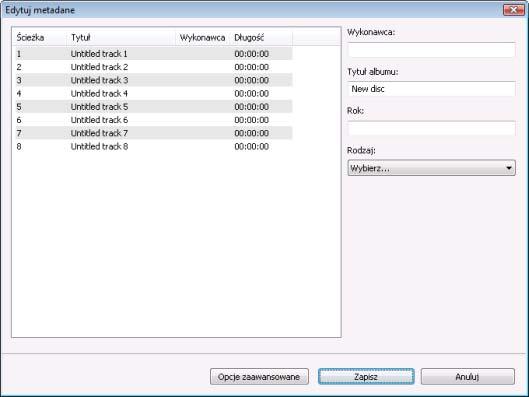
Task: Open Opcje zaawansowane
Action: [259, 376]
